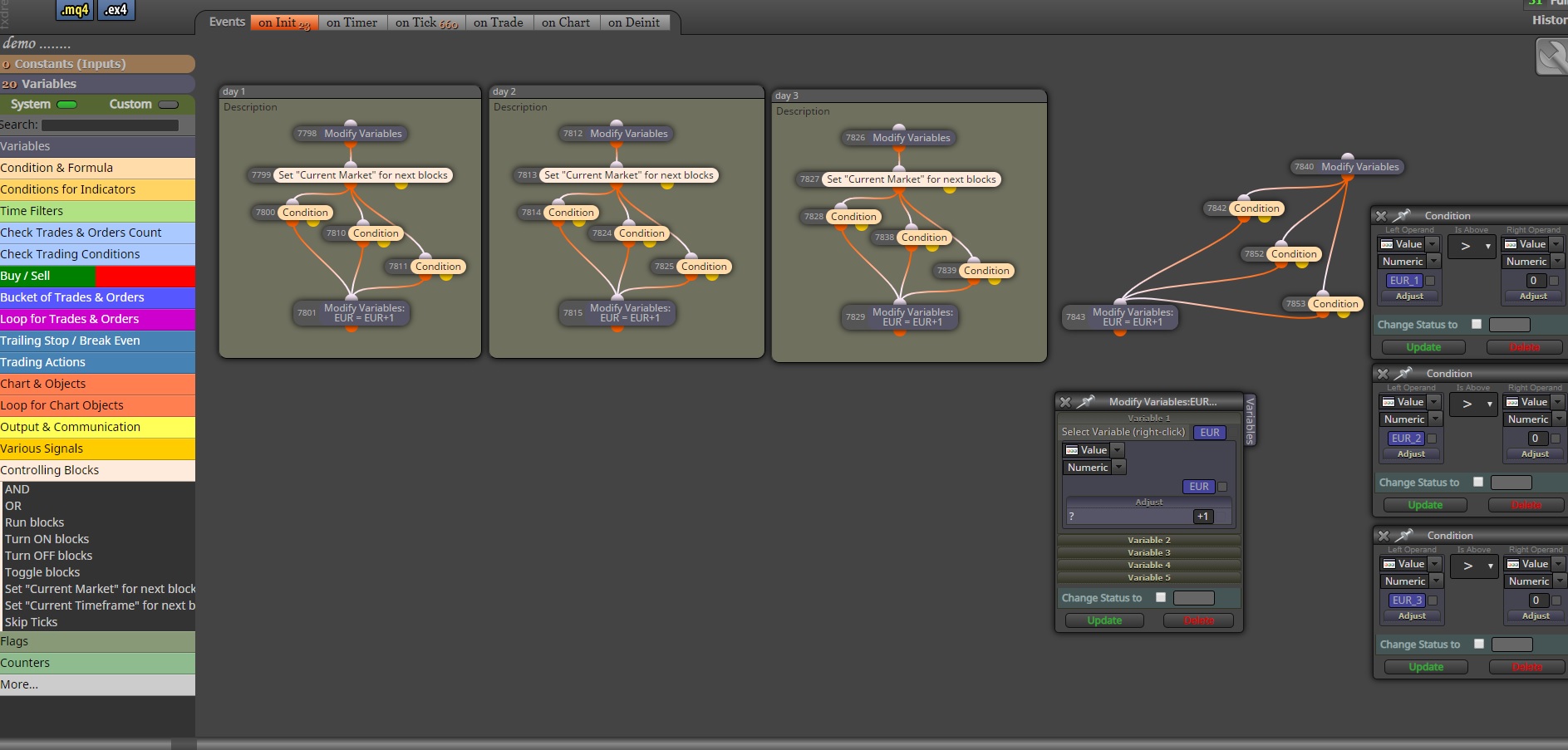Expand Variable 2 section
This screenshot has height=750, width=1568.
pyautogui.click(x=1149, y=540)
